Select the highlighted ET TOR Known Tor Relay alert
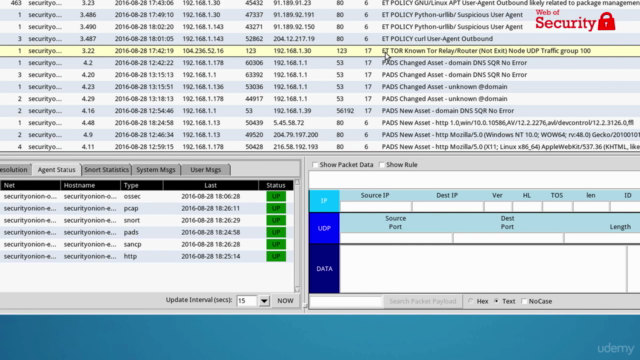This screenshot has width=640, height=360. click(x=320, y=51)
